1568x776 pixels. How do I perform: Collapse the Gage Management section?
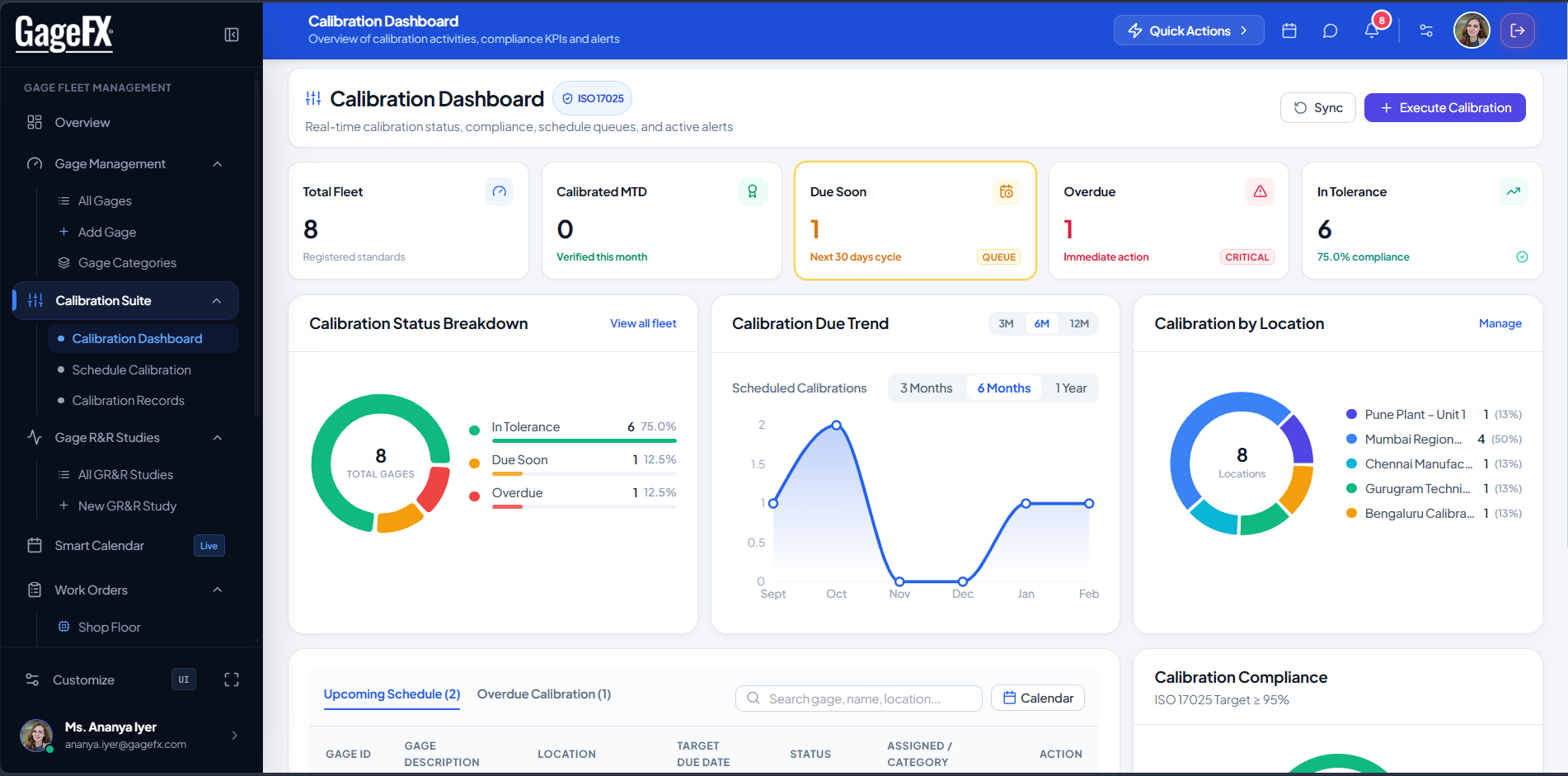pos(218,164)
